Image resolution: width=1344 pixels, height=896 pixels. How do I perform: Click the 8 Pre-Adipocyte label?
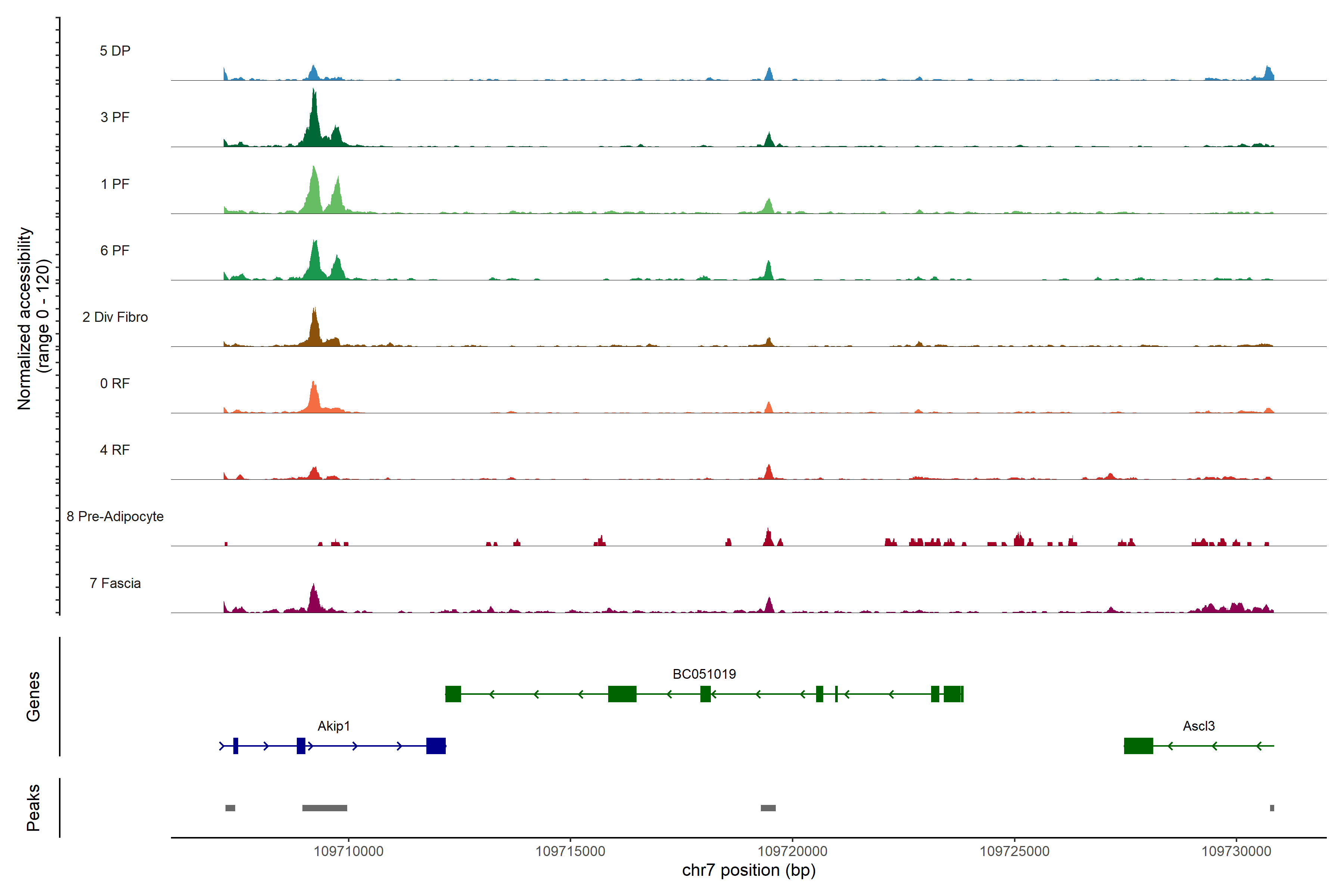[115, 517]
